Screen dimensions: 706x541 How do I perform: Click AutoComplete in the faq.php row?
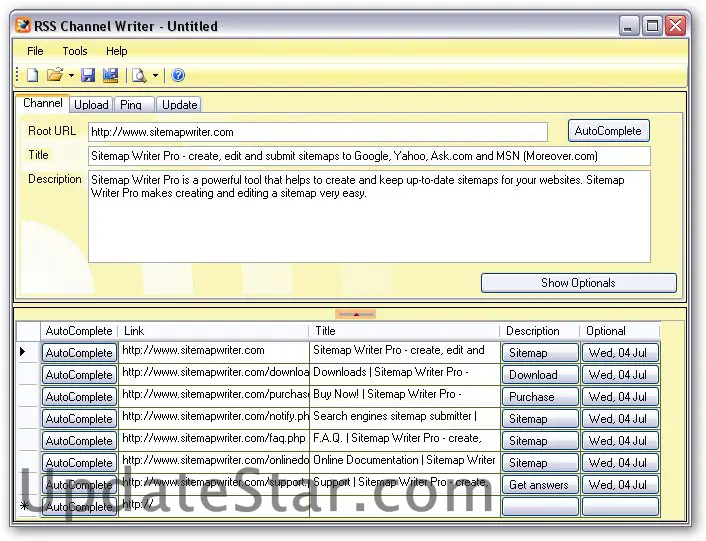click(80, 441)
